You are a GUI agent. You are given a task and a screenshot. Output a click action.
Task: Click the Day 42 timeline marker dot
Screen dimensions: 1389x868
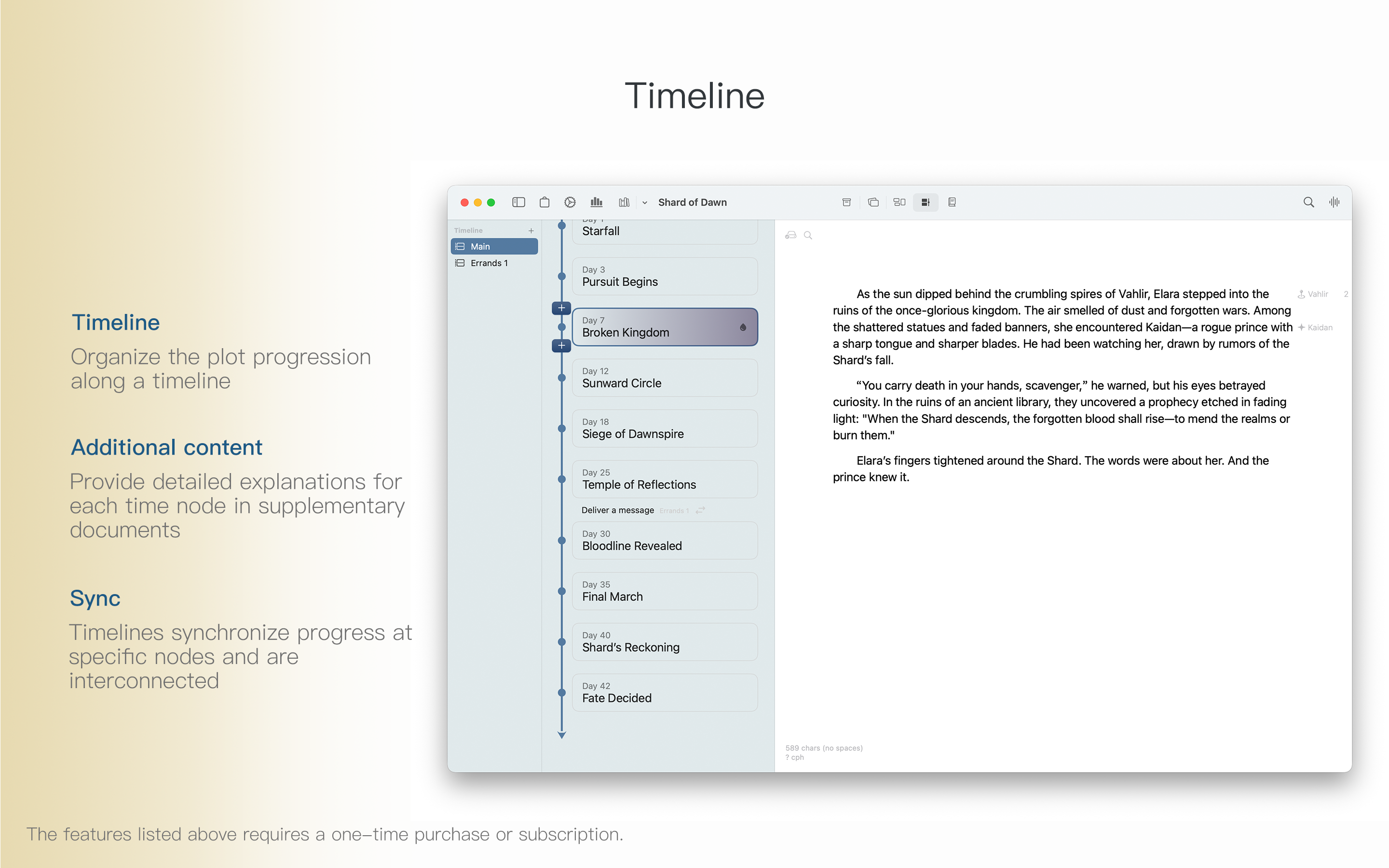[x=561, y=693]
